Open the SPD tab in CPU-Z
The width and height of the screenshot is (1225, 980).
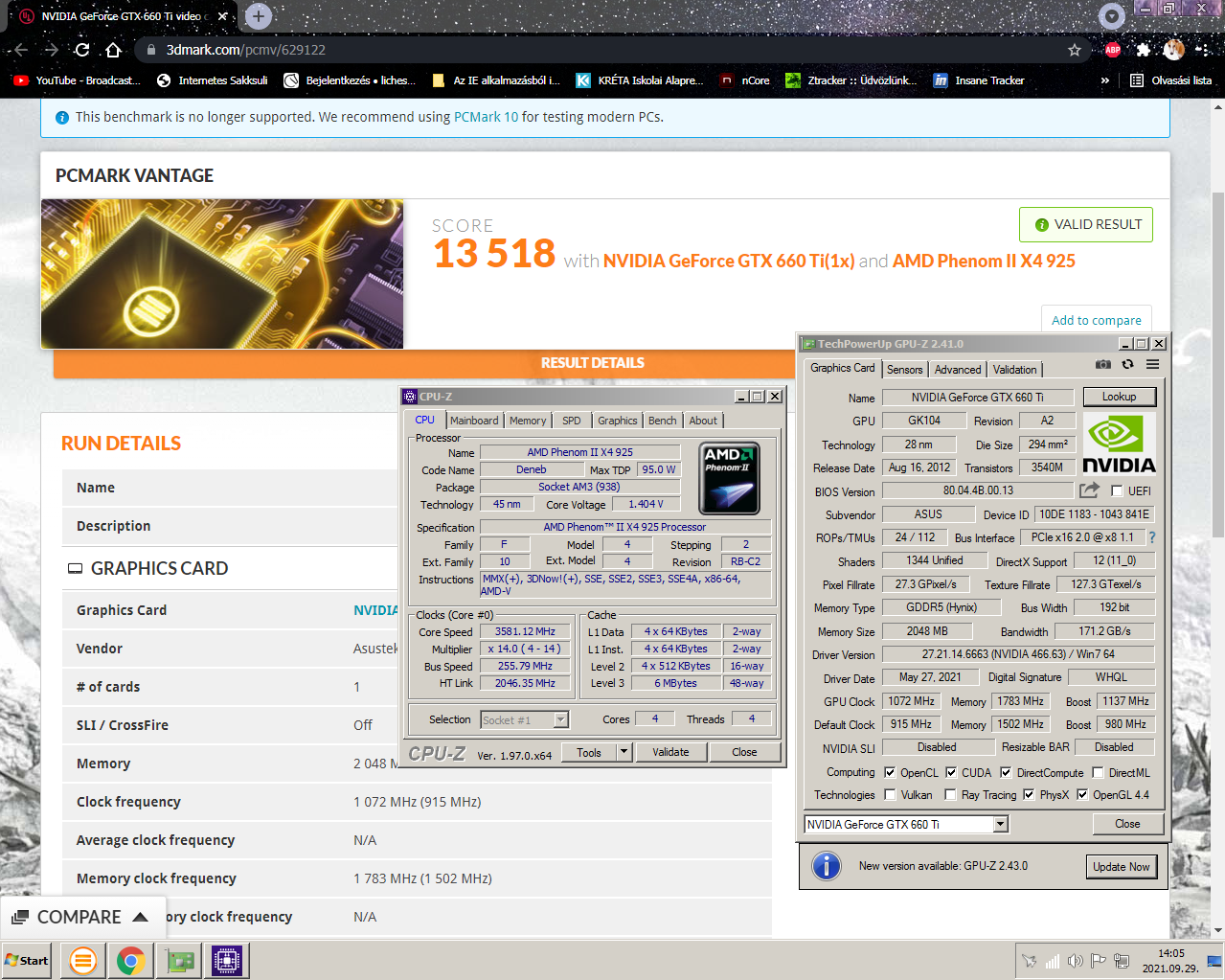point(572,421)
